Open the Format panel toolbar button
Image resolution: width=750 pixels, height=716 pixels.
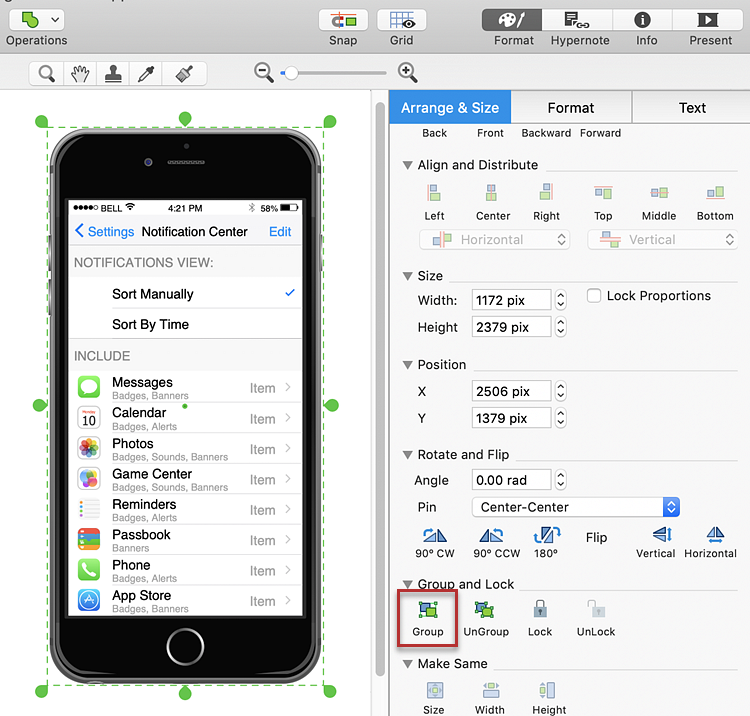(512, 20)
